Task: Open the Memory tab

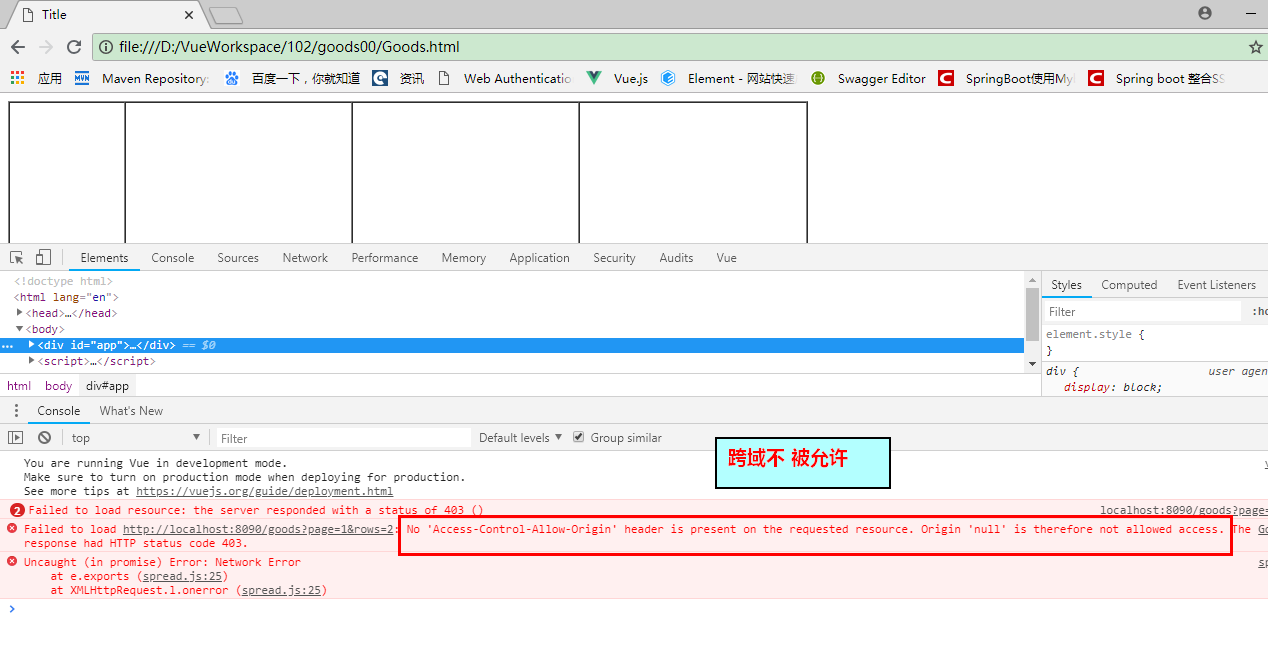Action: coord(464,257)
